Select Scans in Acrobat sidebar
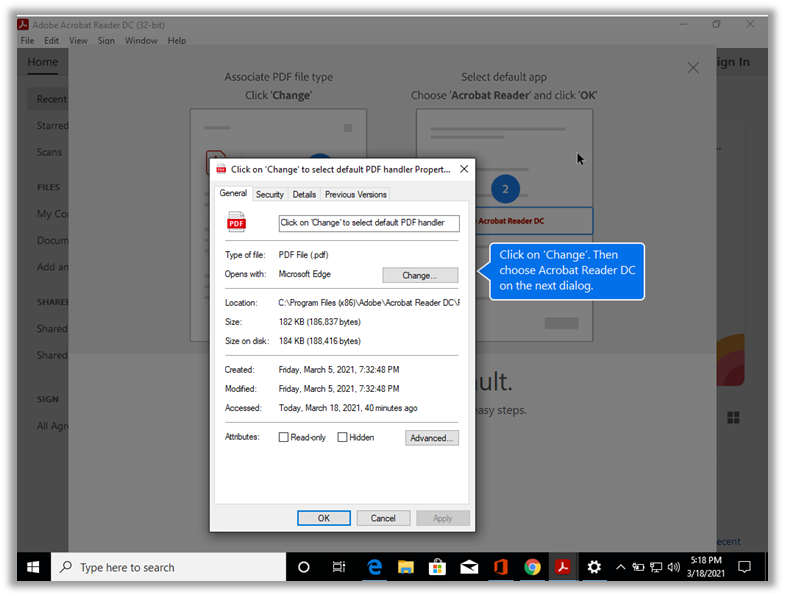The height and width of the screenshot is (596, 785). [x=49, y=152]
